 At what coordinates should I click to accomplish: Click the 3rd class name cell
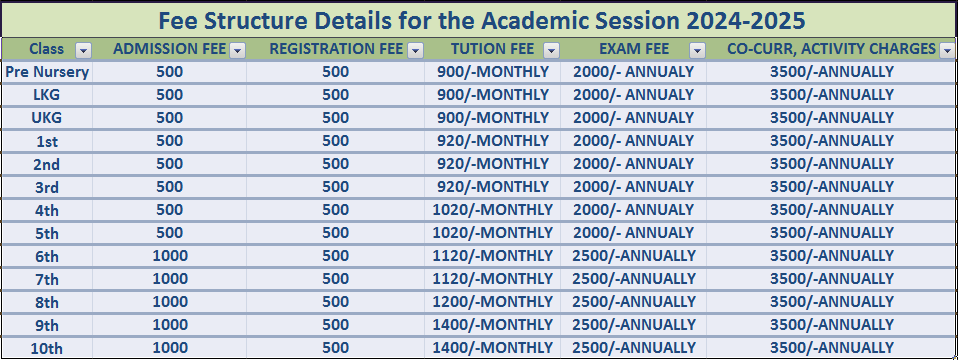pyautogui.click(x=47, y=187)
